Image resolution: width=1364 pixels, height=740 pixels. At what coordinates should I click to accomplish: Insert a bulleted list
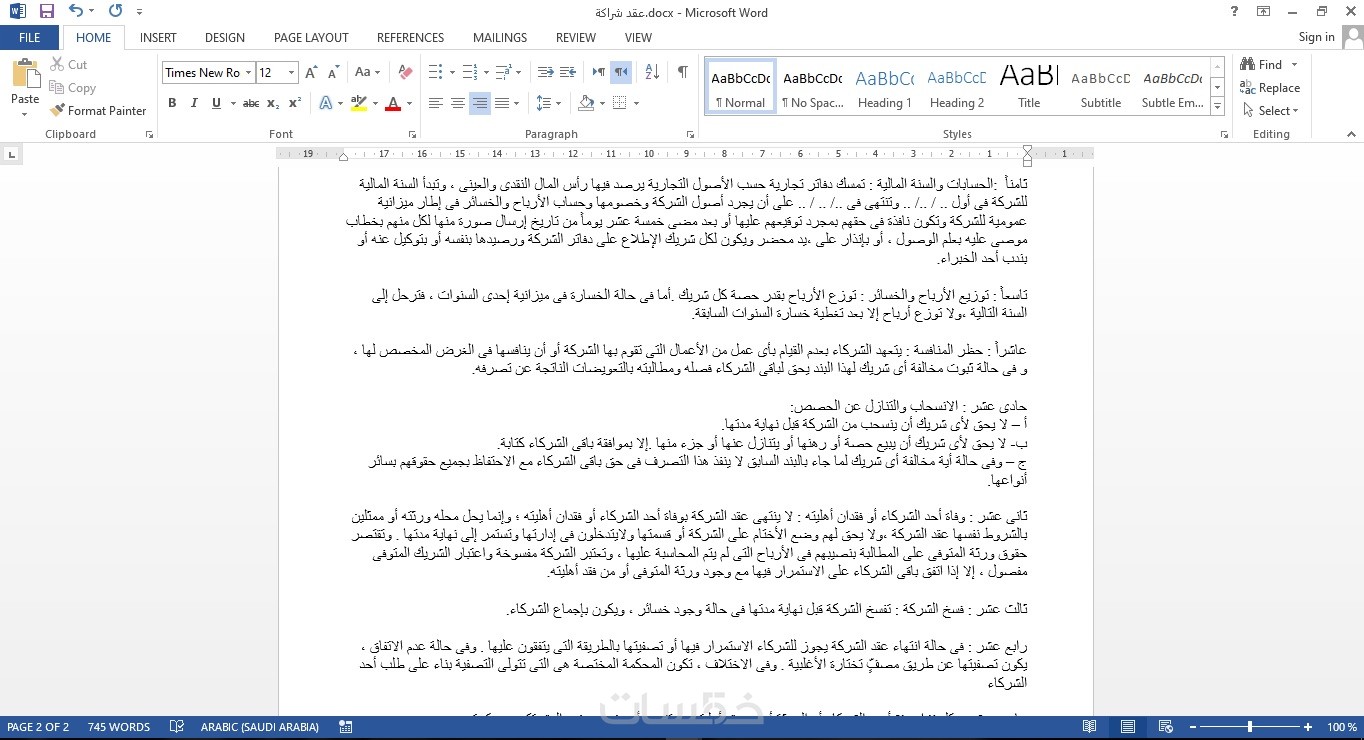tap(435, 72)
